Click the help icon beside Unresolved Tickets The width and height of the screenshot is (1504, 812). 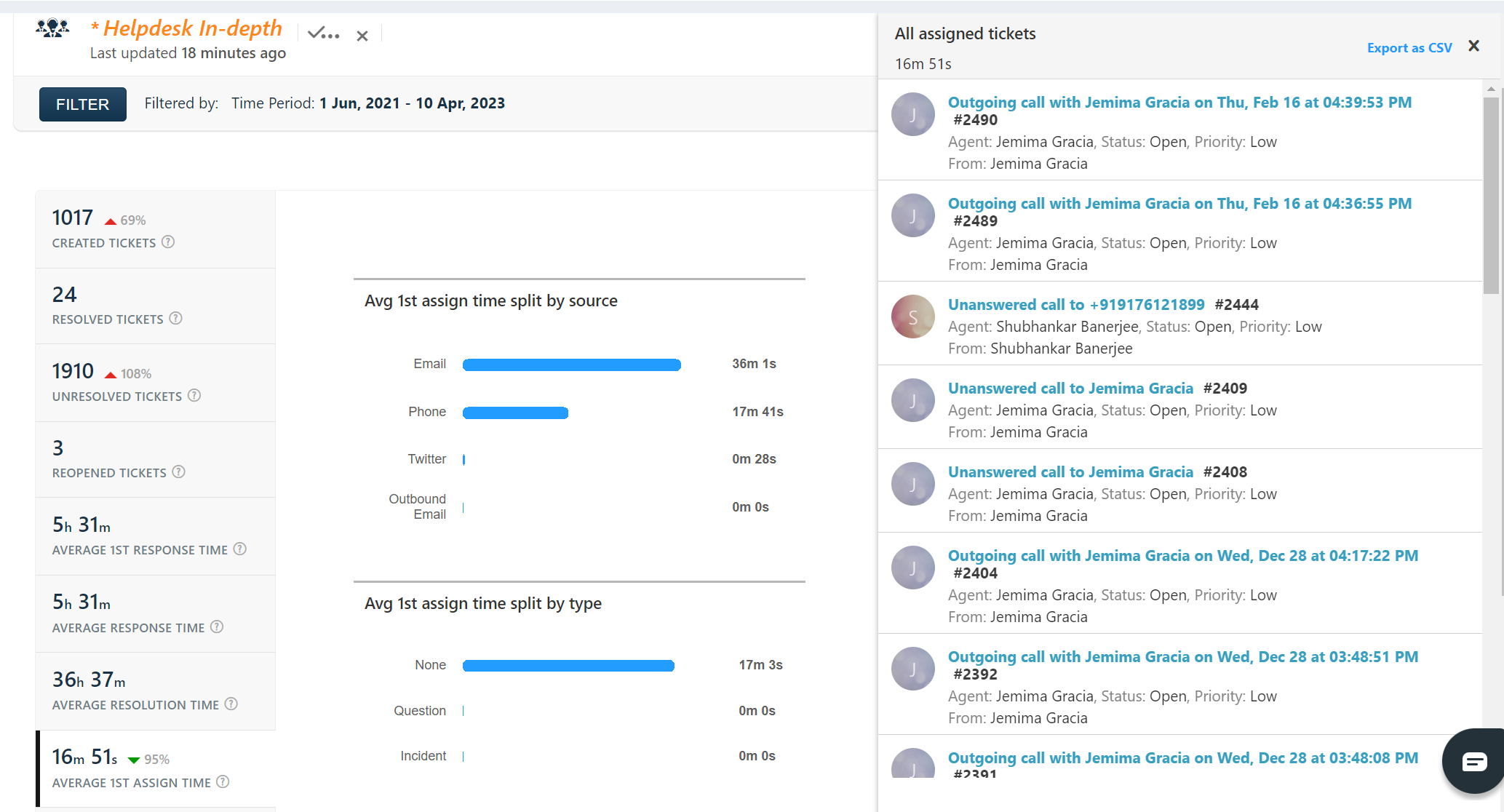click(194, 396)
